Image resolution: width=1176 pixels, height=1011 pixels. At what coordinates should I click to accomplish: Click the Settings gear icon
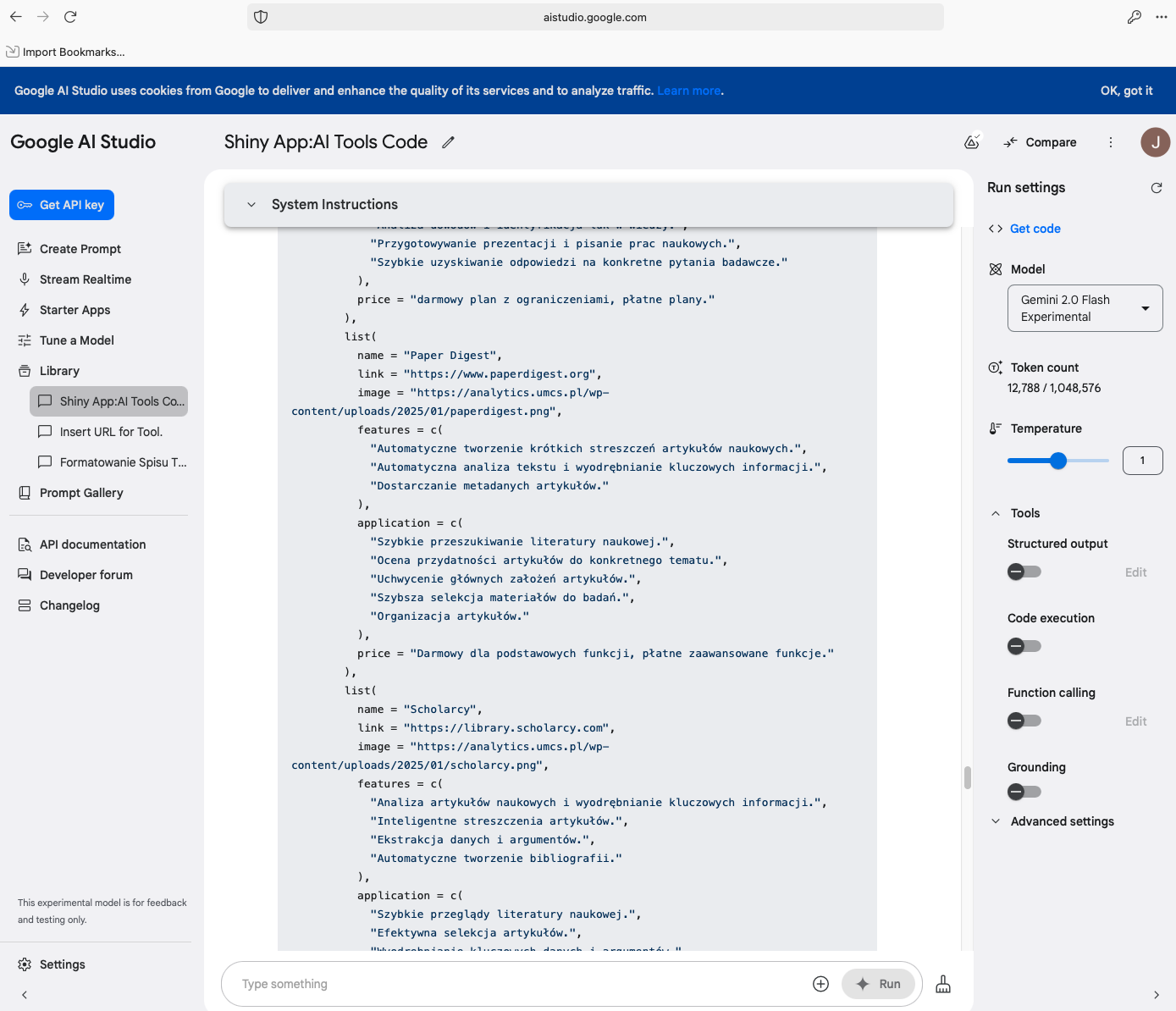click(x=25, y=964)
